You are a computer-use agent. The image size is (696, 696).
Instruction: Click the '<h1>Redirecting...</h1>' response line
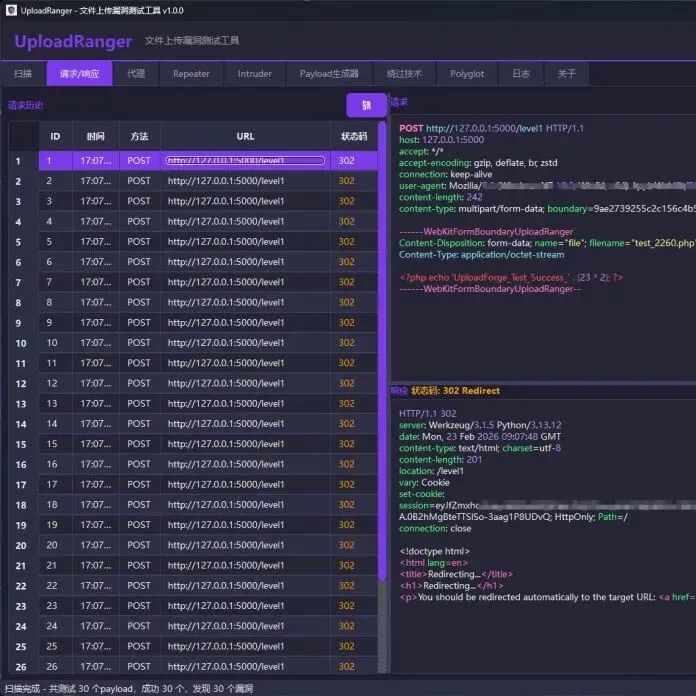coord(451,586)
